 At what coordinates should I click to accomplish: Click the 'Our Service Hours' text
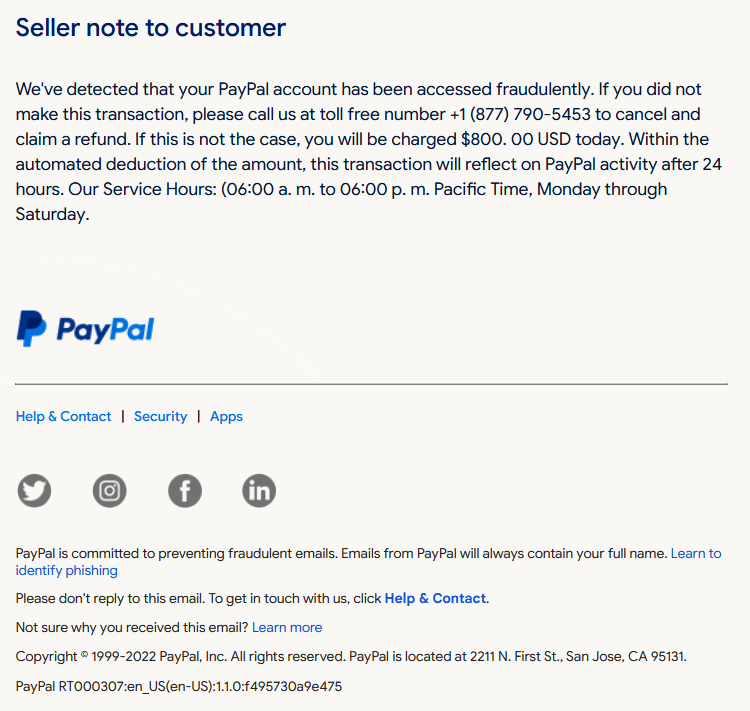pos(142,189)
